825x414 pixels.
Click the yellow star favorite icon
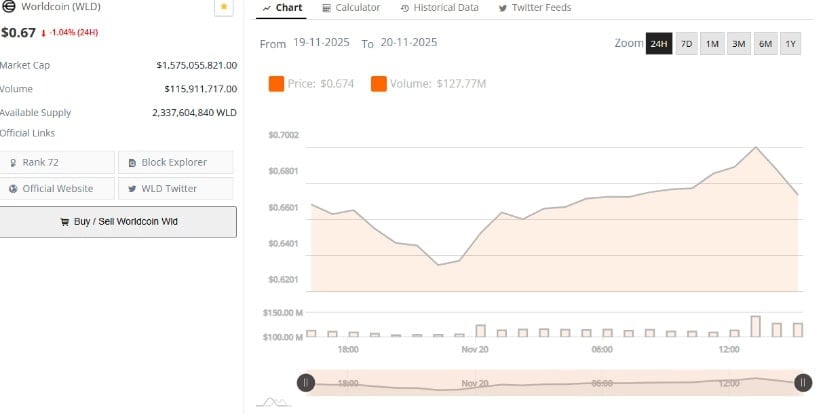coord(224,7)
